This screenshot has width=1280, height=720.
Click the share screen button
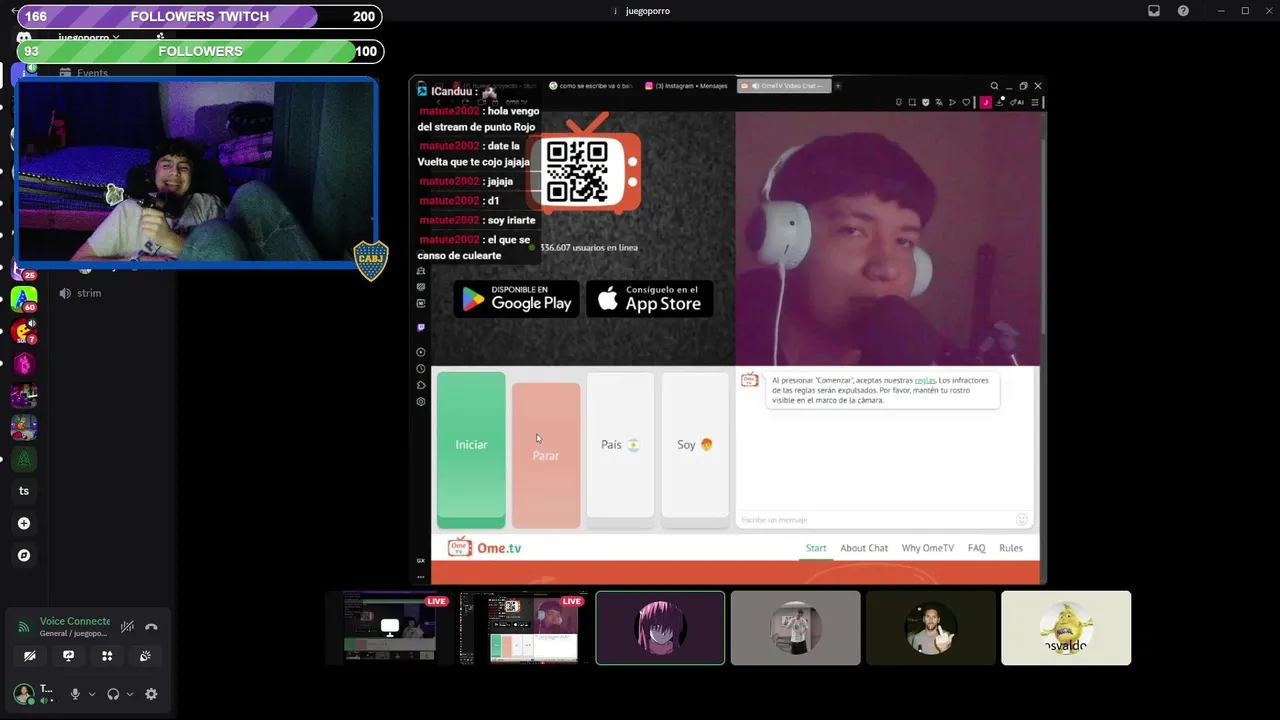[x=68, y=656]
